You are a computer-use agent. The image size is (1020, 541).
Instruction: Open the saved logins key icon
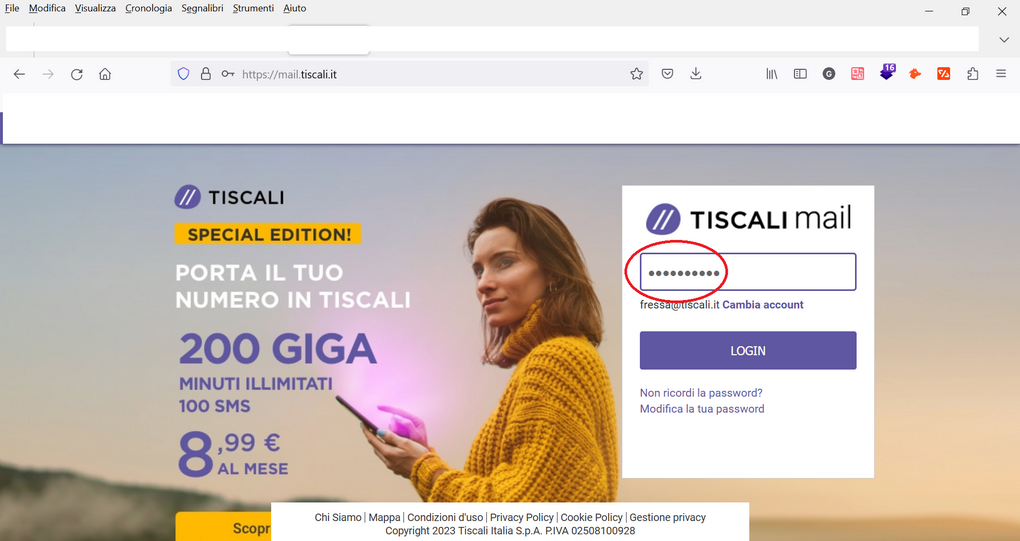click(228, 74)
